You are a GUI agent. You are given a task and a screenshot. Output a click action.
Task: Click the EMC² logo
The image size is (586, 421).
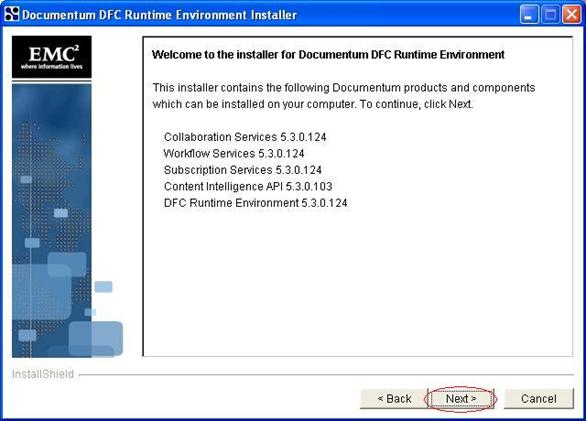tap(52, 57)
